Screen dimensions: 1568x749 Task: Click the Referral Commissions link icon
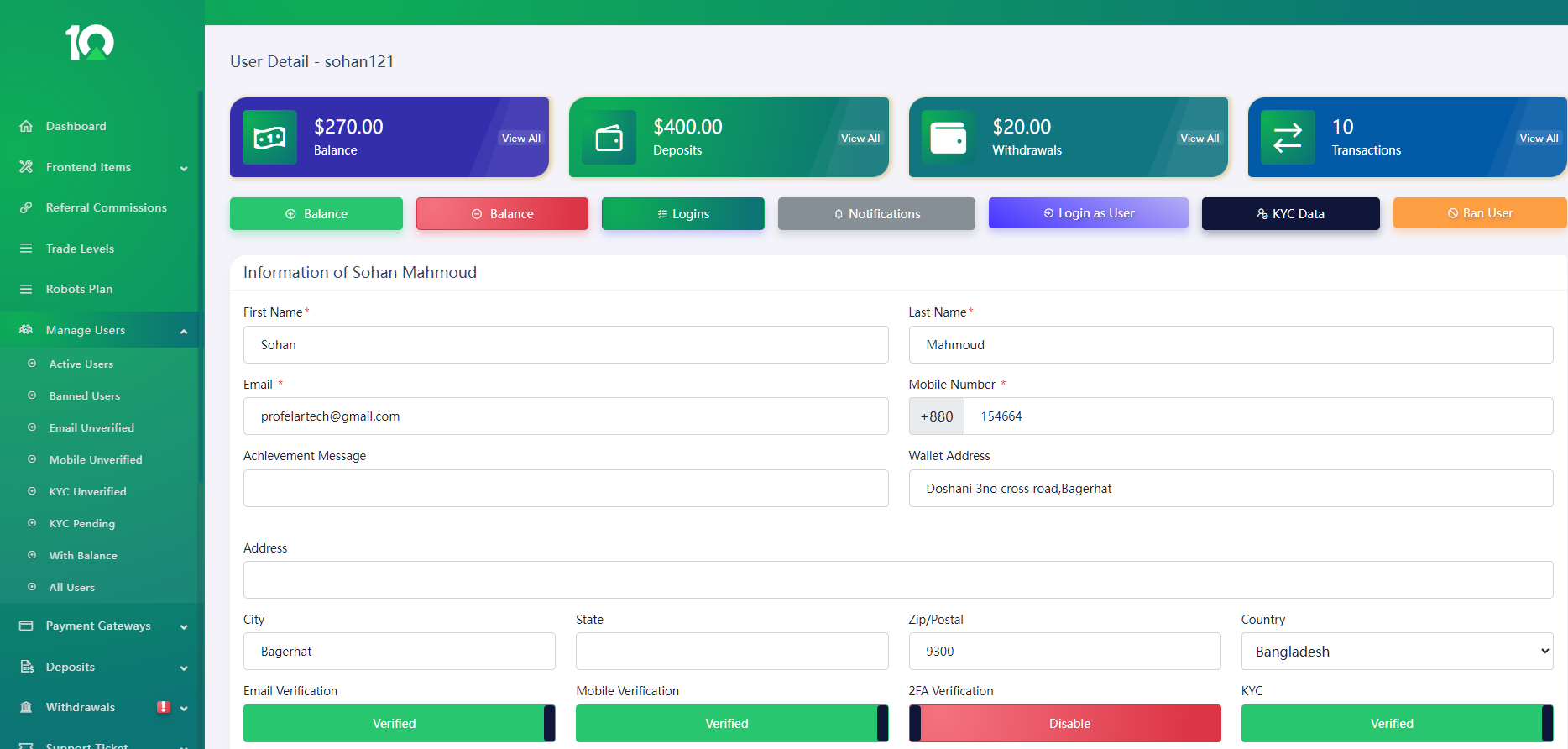tap(26, 207)
